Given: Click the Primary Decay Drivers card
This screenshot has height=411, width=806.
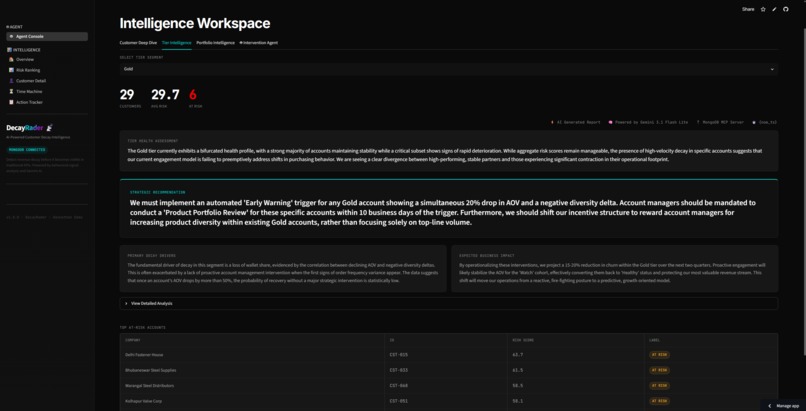Looking at the screenshot, I should click(x=283, y=269).
